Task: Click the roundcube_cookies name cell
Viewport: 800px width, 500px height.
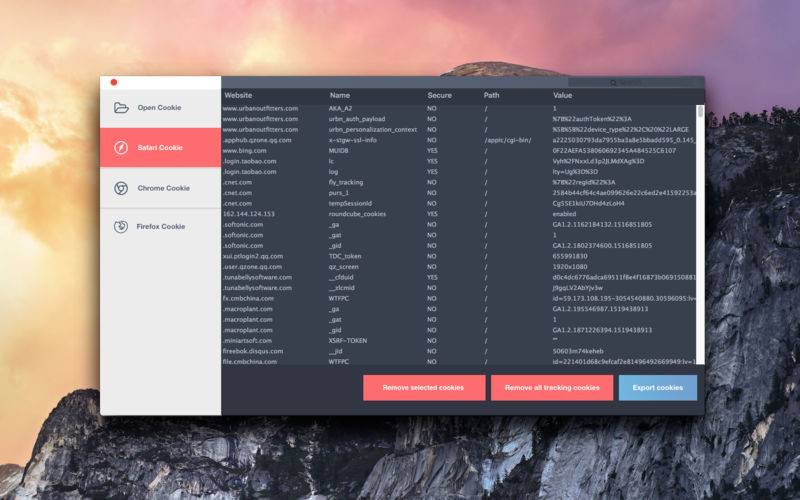Action: click(357, 214)
